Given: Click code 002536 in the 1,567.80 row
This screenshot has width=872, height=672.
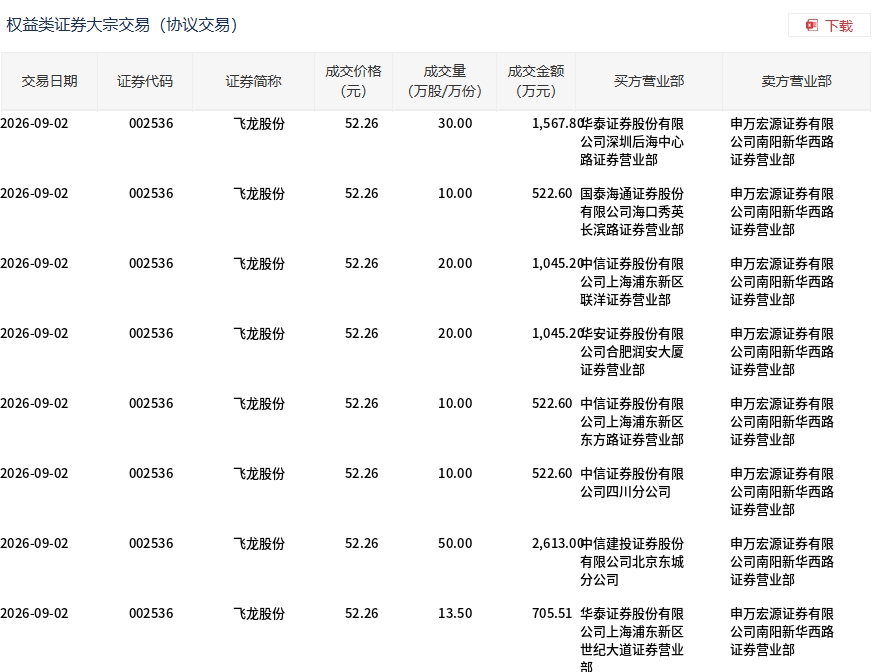Looking at the screenshot, I should (151, 123).
